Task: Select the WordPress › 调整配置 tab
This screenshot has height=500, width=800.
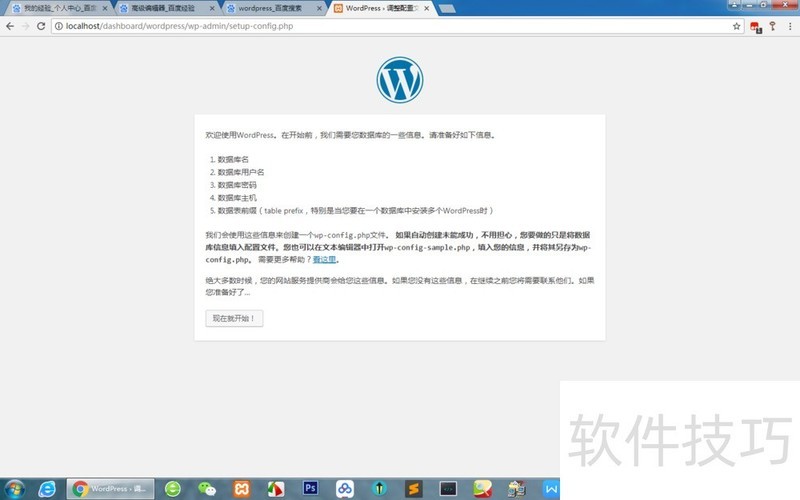Action: point(382,8)
